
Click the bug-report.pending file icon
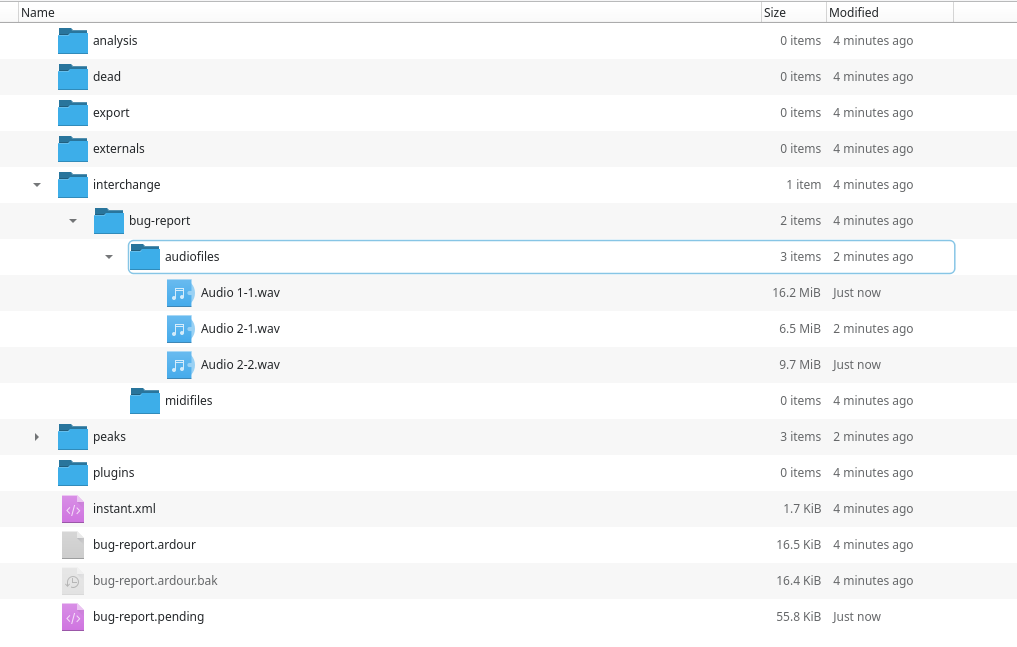click(73, 617)
